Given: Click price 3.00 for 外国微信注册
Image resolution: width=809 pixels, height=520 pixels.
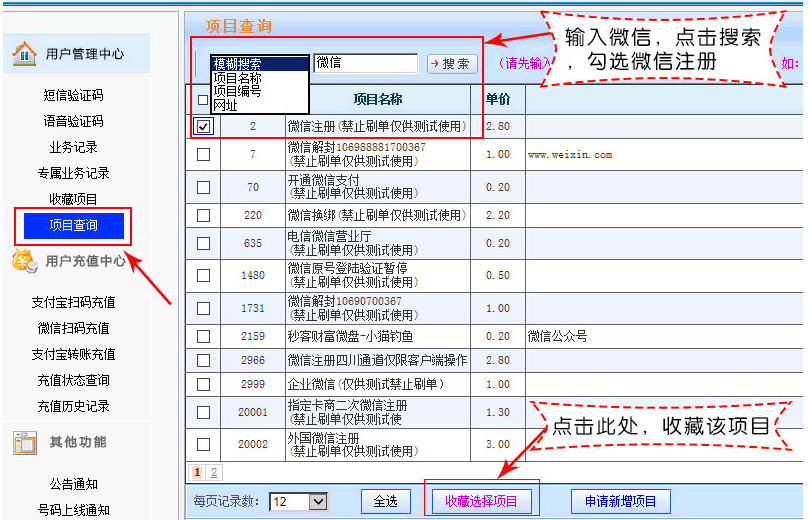Looking at the screenshot, I should (498, 444).
